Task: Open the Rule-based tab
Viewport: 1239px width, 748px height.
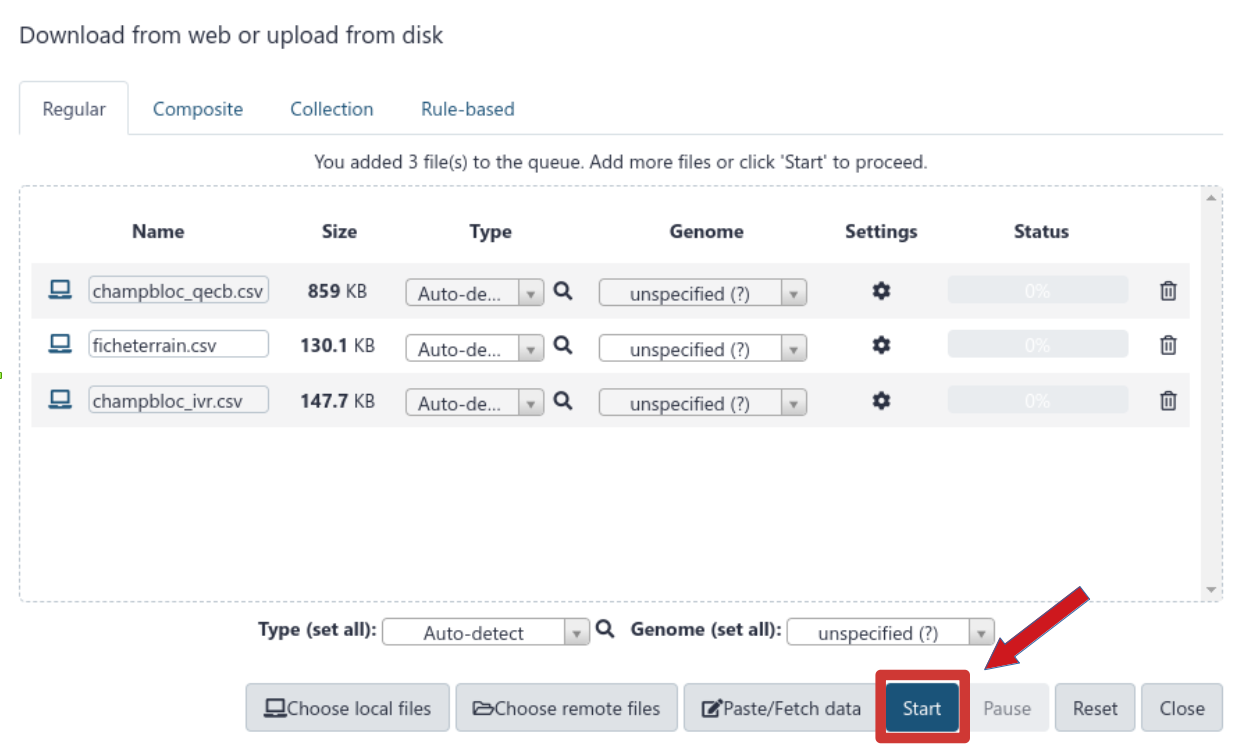Action: click(468, 109)
